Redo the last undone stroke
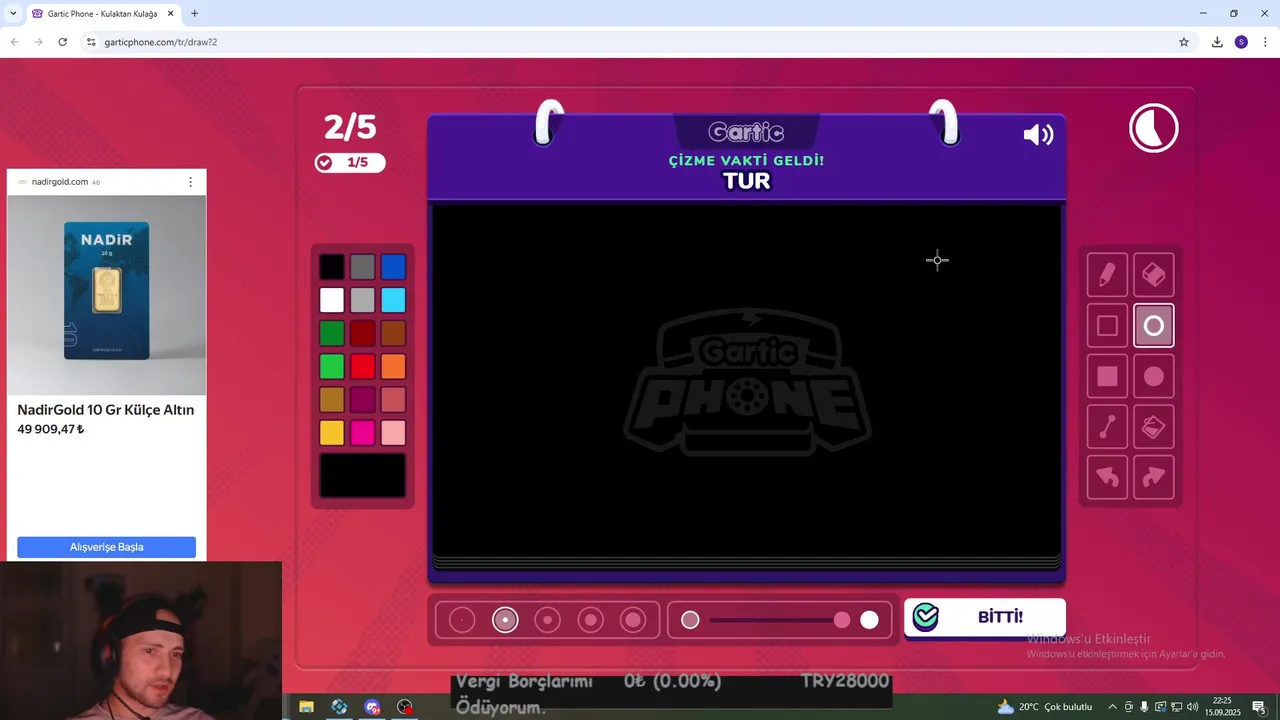The image size is (1280, 720). [x=1154, y=477]
